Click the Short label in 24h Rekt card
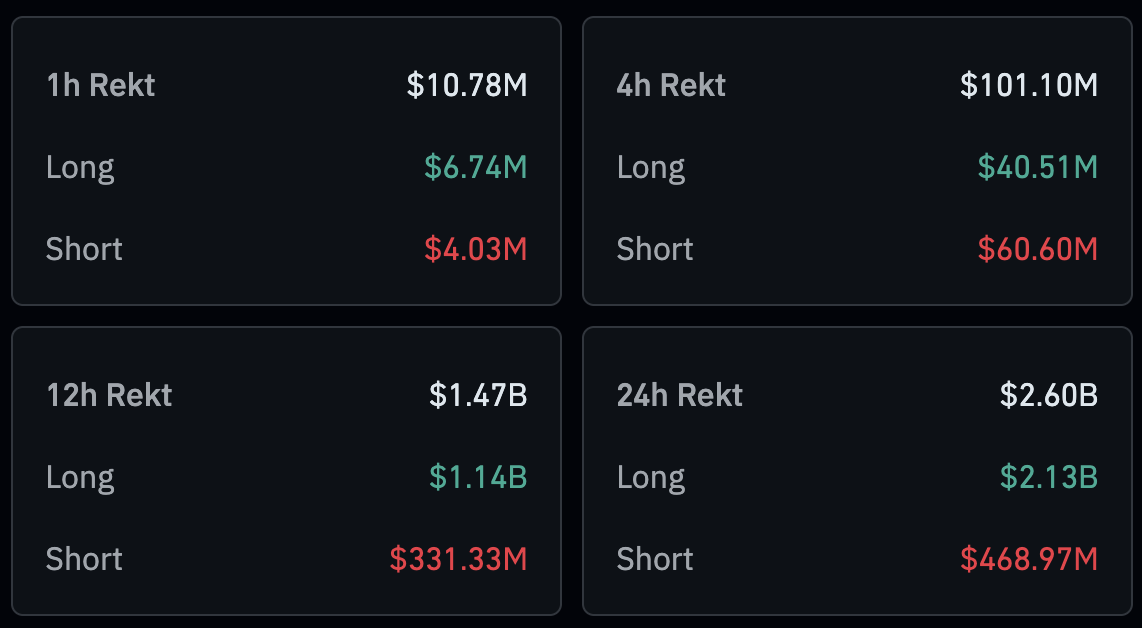 coord(655,559)
